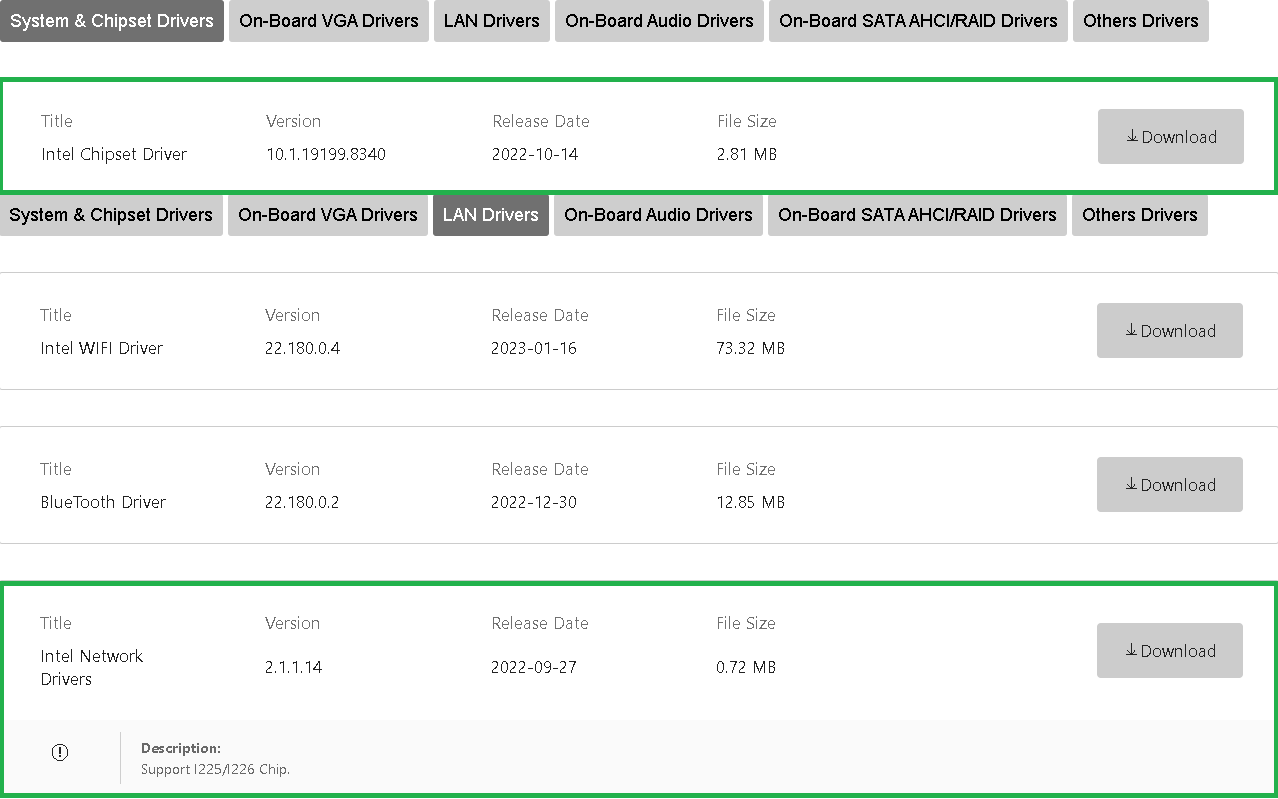Download the Intel Chipset Driver

(x=1171, y=137)
